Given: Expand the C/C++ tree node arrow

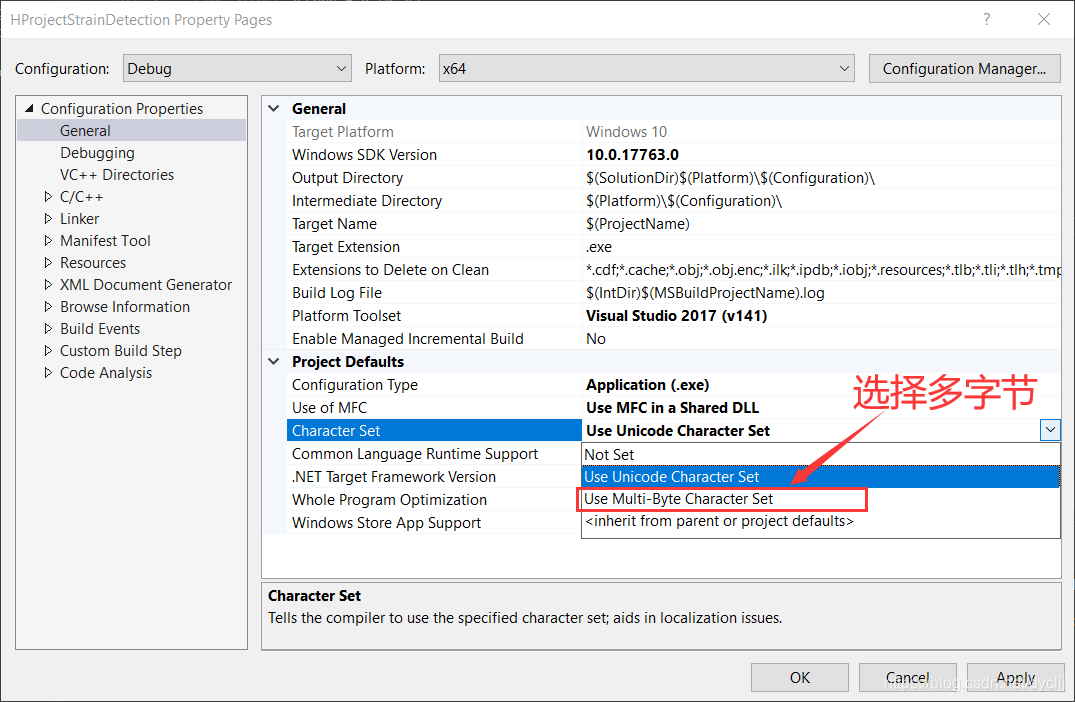Looking at the screenshot, I should point(48,197).
